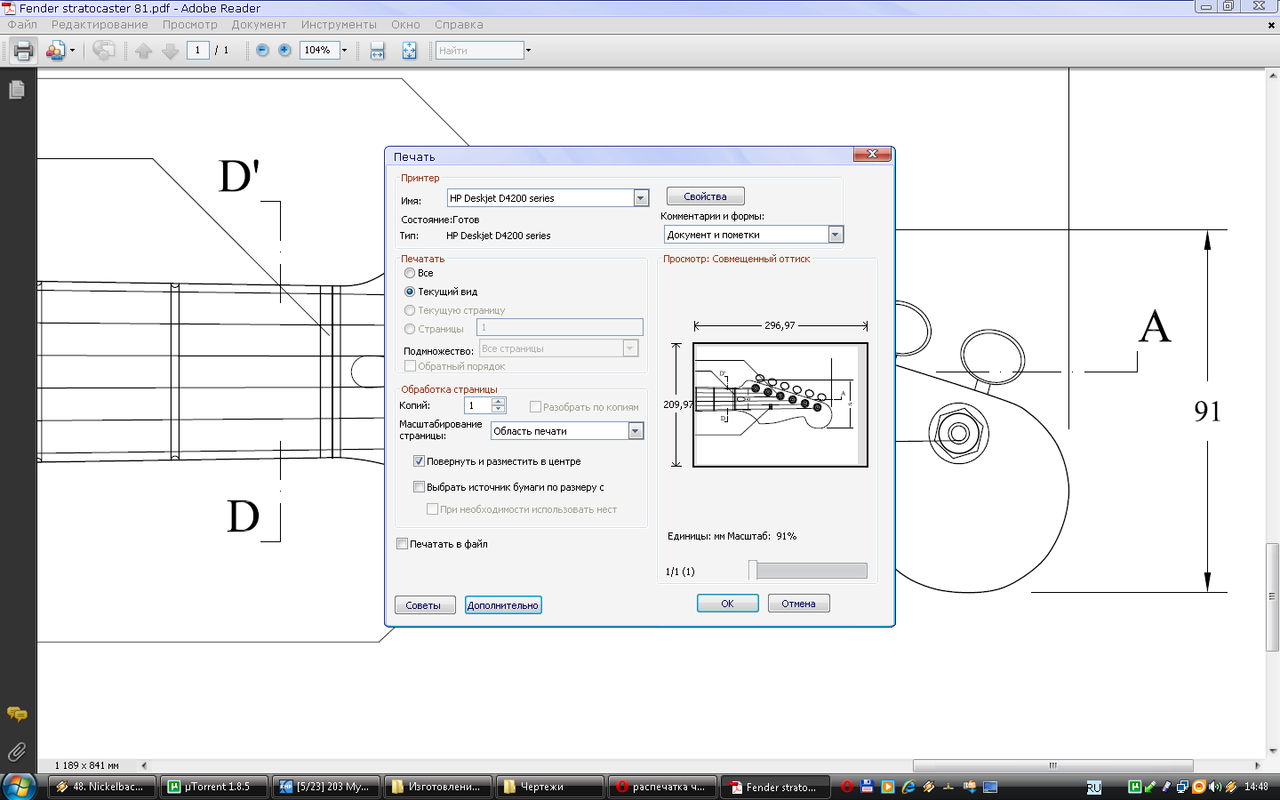Open 'Комментарии и формы' dropdown
This screenshot has height=800, width=1280.
coord(836,235)
